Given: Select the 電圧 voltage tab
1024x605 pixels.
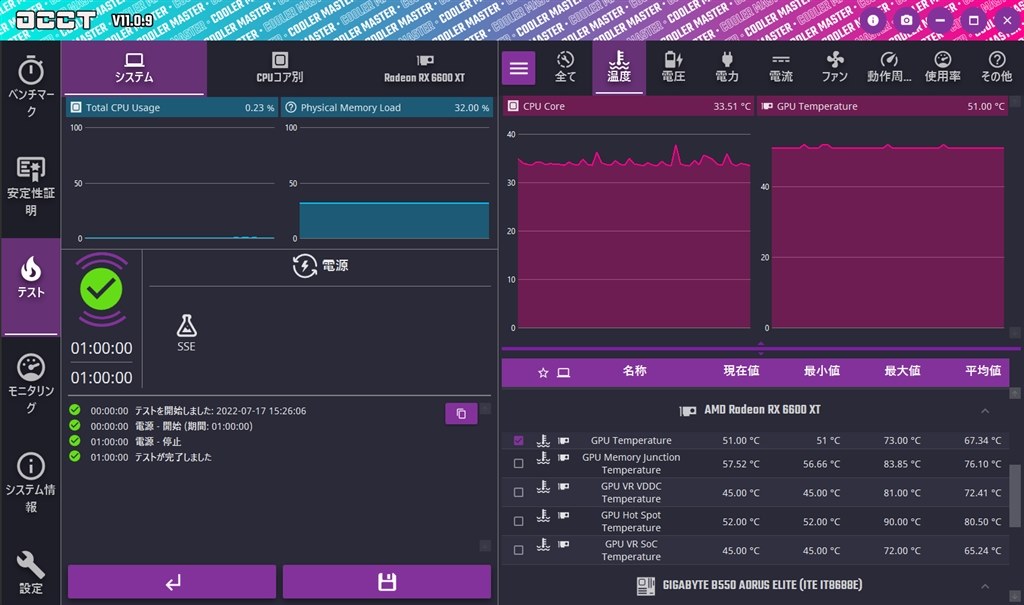Looking at the screenshot, I should 673,67.
